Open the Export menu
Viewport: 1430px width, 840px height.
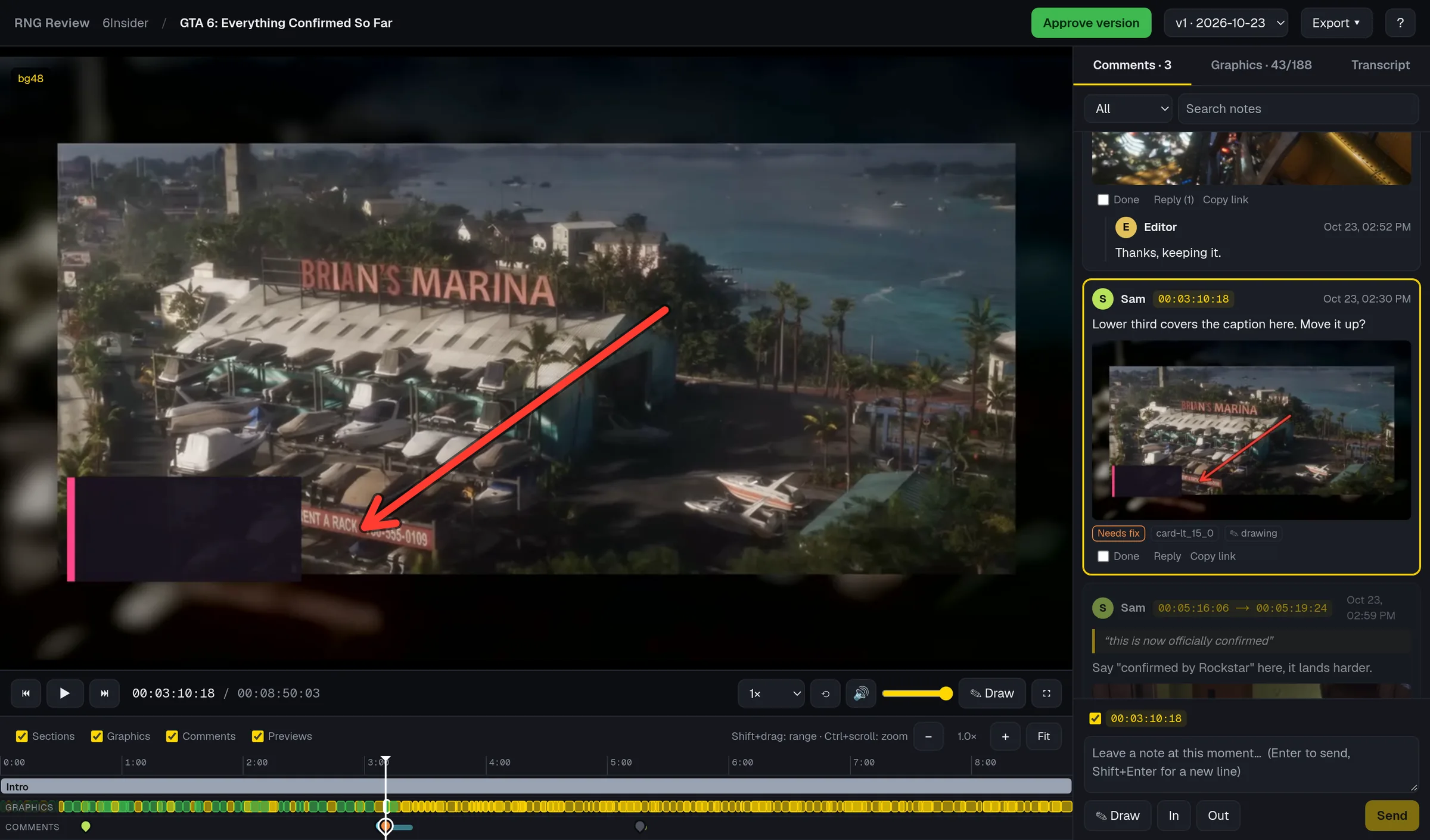coord(1336,23)
